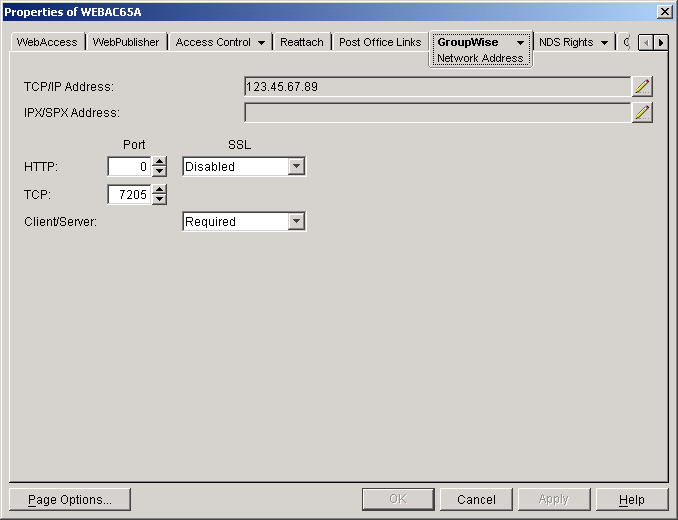Click the HTTP port number field

click(x=129, y=166)
